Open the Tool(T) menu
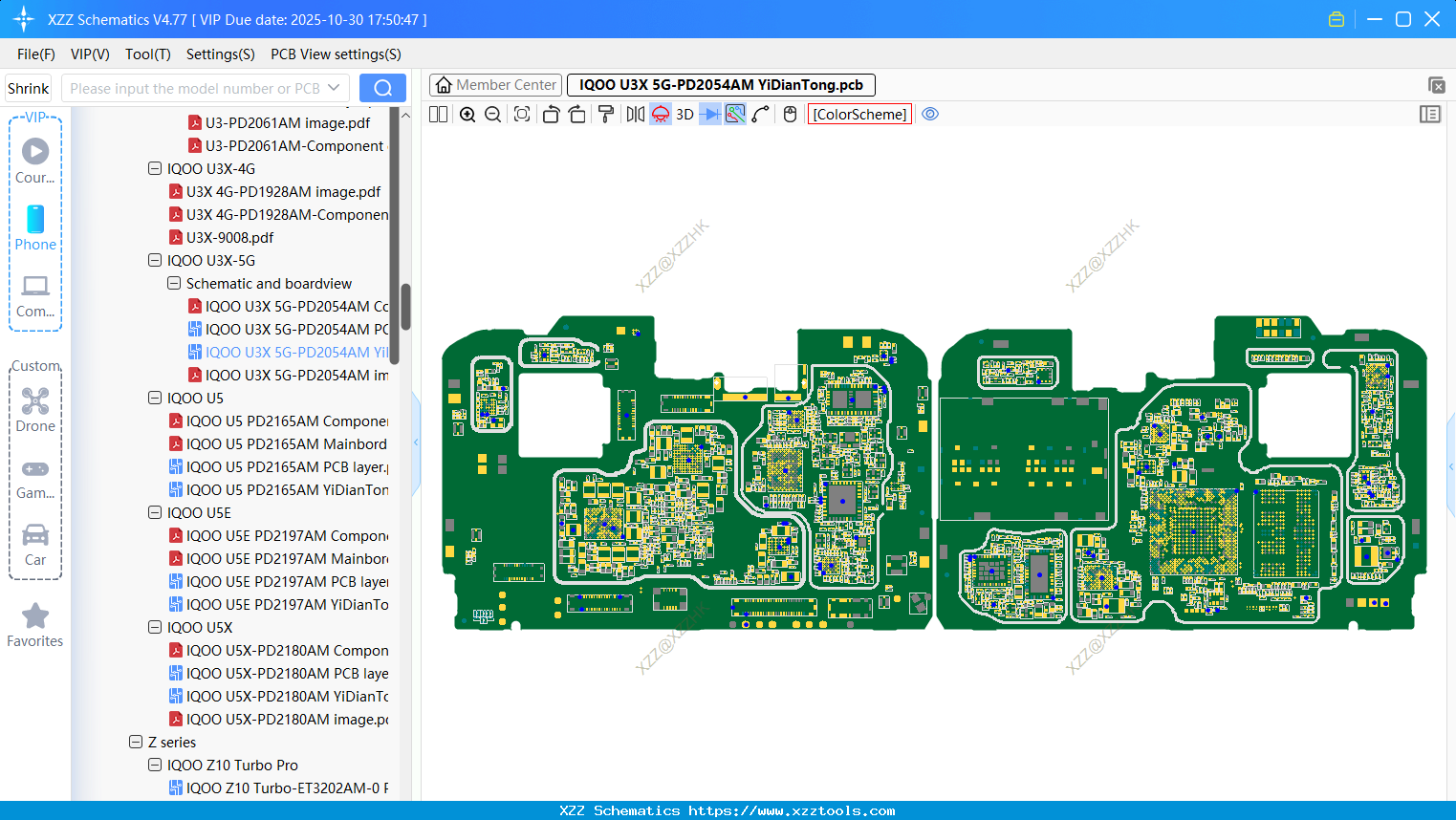The width and height of the screenshot is (1456, 820). tap(147, 54)
